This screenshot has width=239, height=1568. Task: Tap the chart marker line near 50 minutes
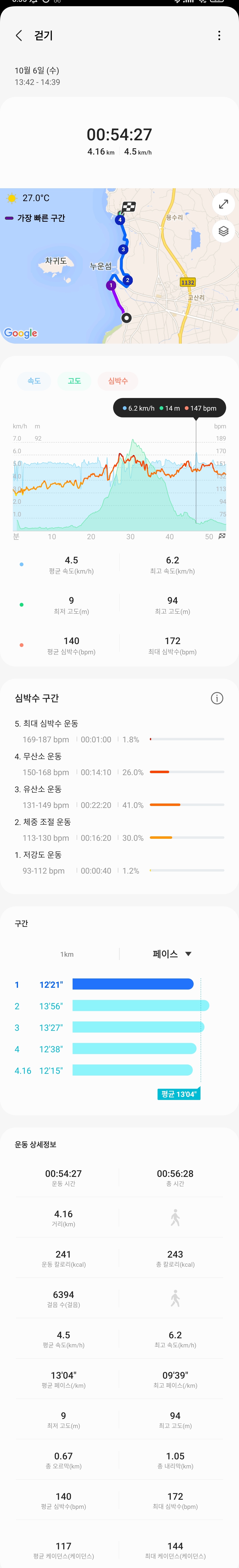196,475
